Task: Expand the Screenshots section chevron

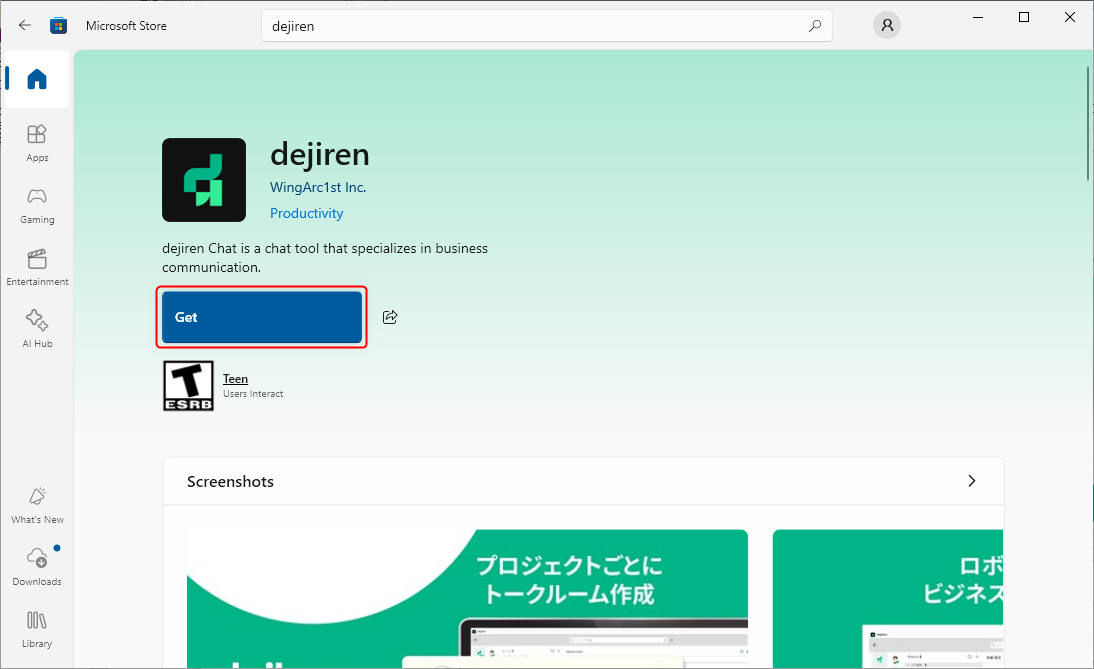Action: pyautogui.click(x=971, y=481)
